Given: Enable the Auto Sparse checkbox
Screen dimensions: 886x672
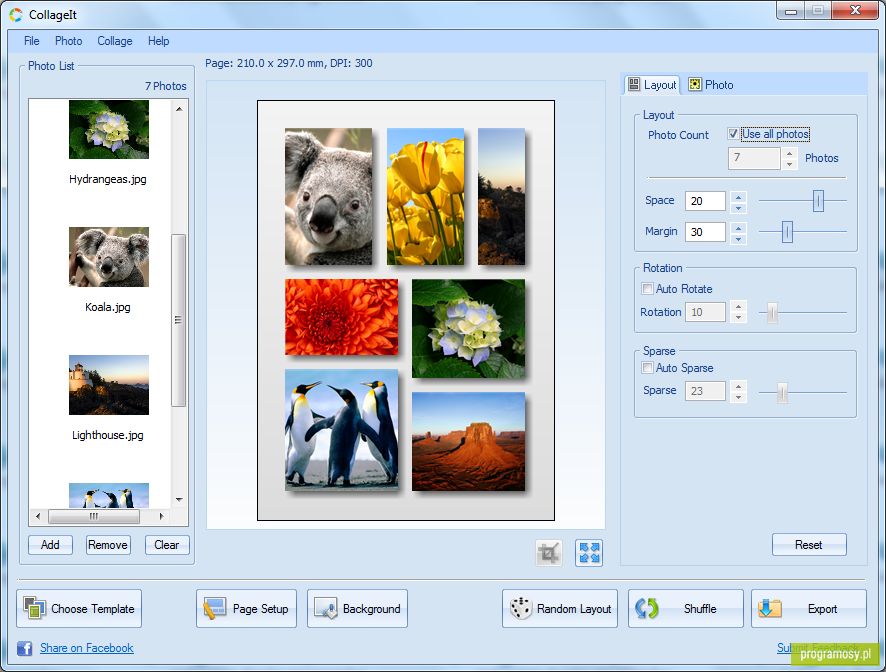Looking at the screenshot, I should (648, 368).
